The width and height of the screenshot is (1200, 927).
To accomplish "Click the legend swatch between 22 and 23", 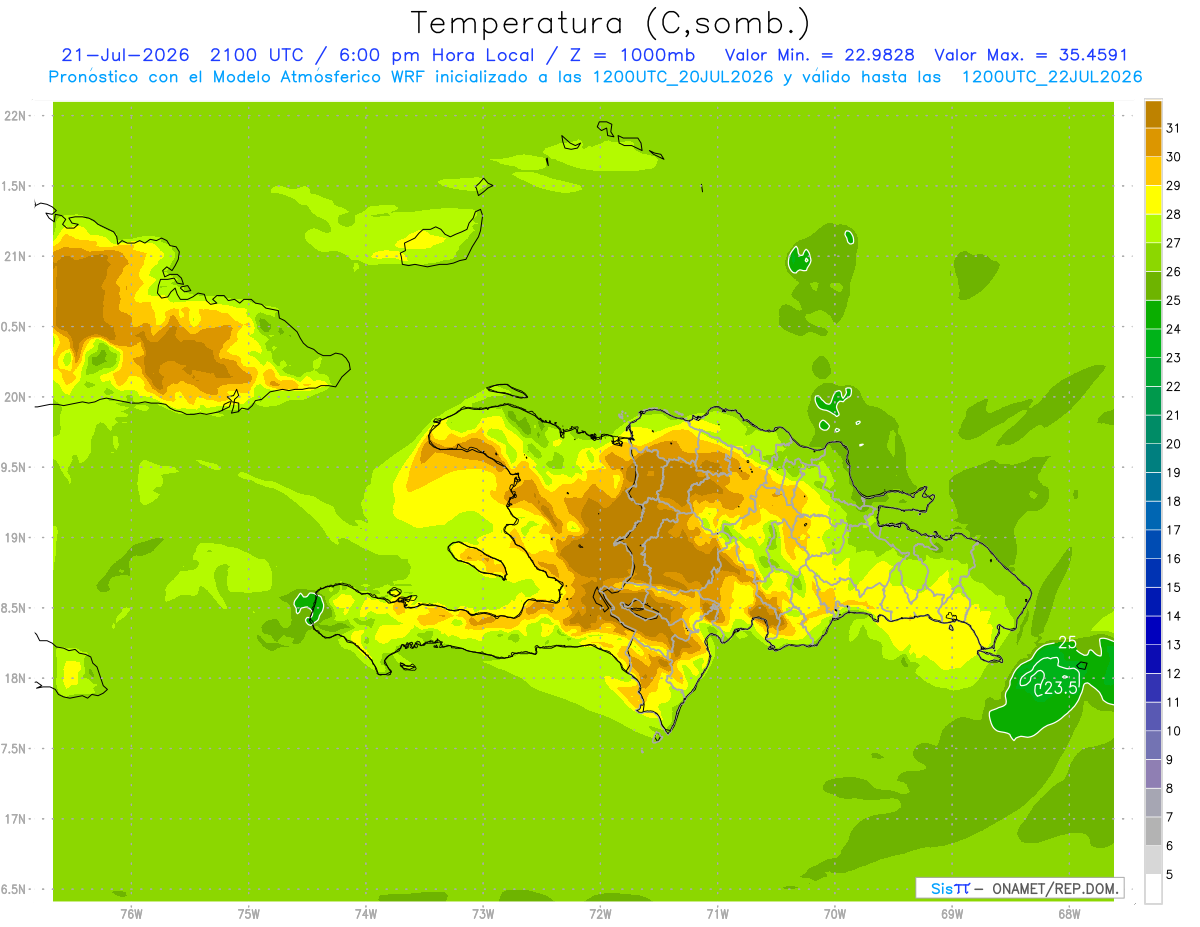I will click(x=1153, y=372).
